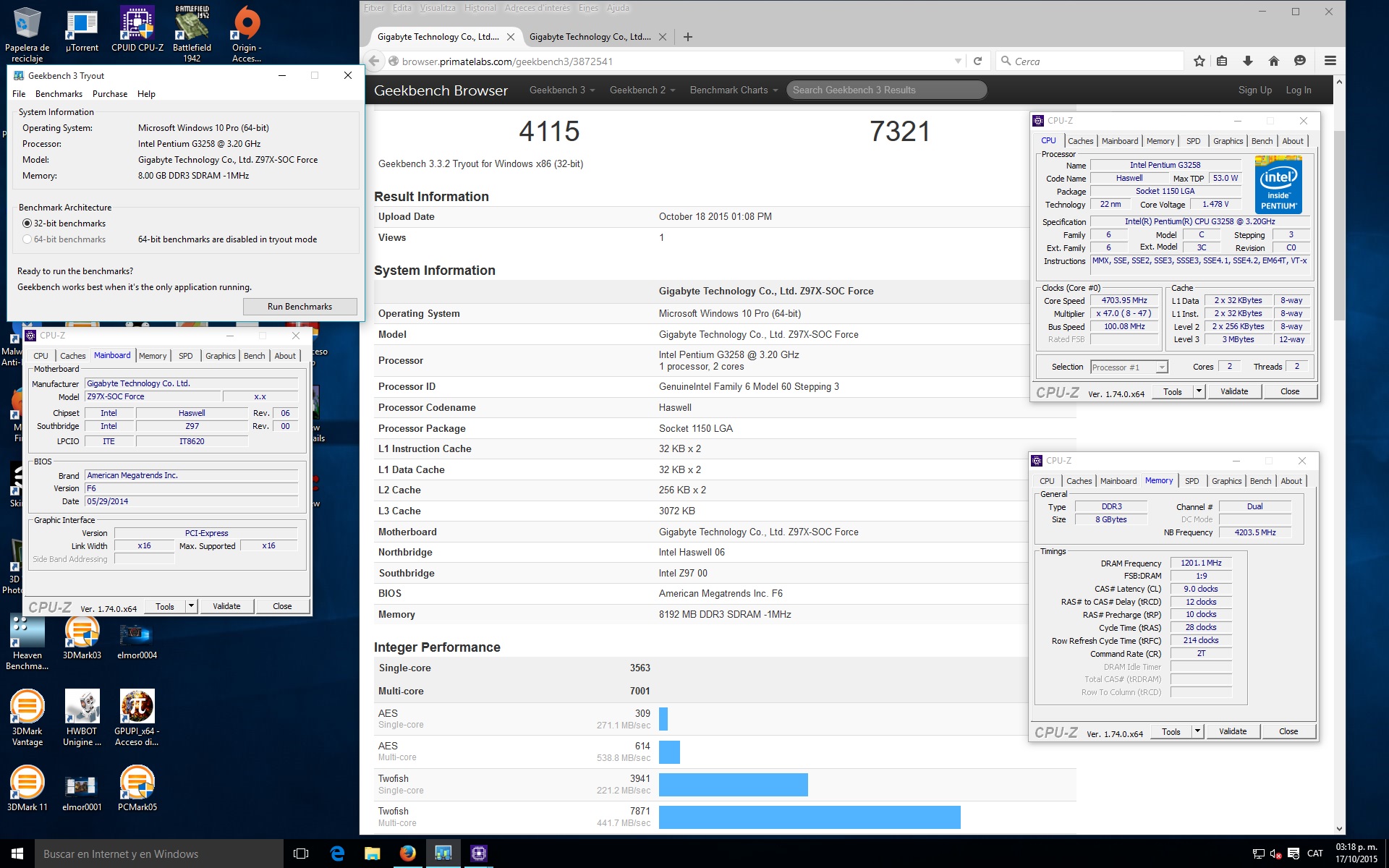Open the Processor #1 selection combo box

[x=1129, y=367]
